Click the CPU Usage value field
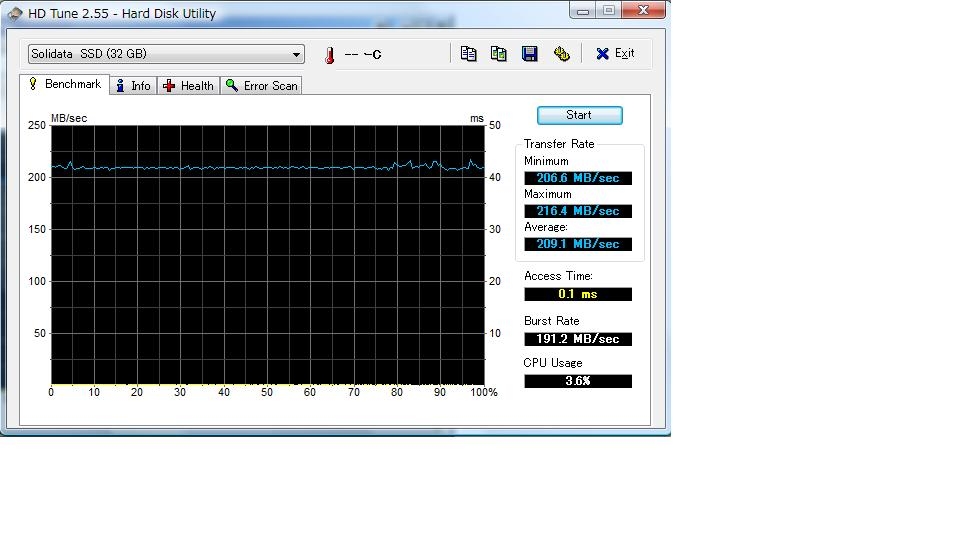Screen dimensions: 960x540 pyautogui.click(x=578, y=381)
